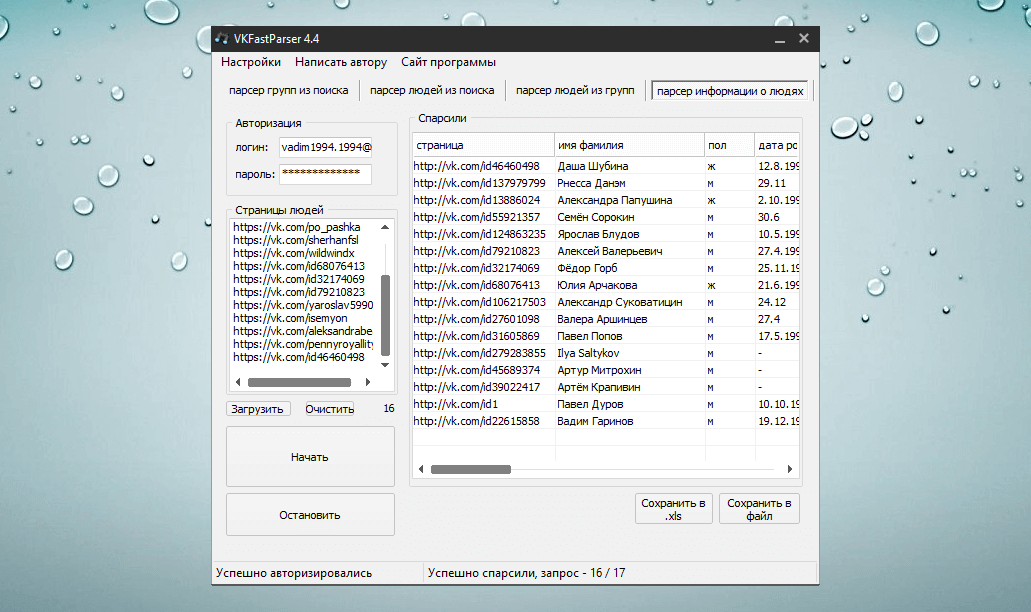Open the Написать автору menu
Viewport: 1031px width, 612px height.
(x=341, y=62)
